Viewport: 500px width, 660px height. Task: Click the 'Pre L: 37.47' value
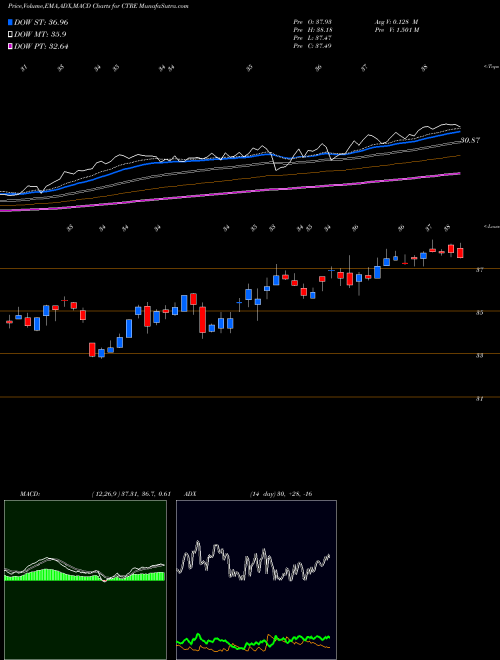point(313,38)
